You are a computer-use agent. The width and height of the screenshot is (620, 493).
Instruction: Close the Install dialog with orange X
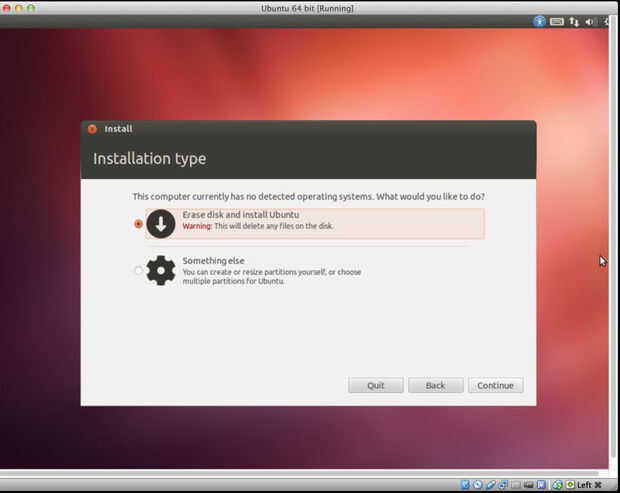coord(92,129)
